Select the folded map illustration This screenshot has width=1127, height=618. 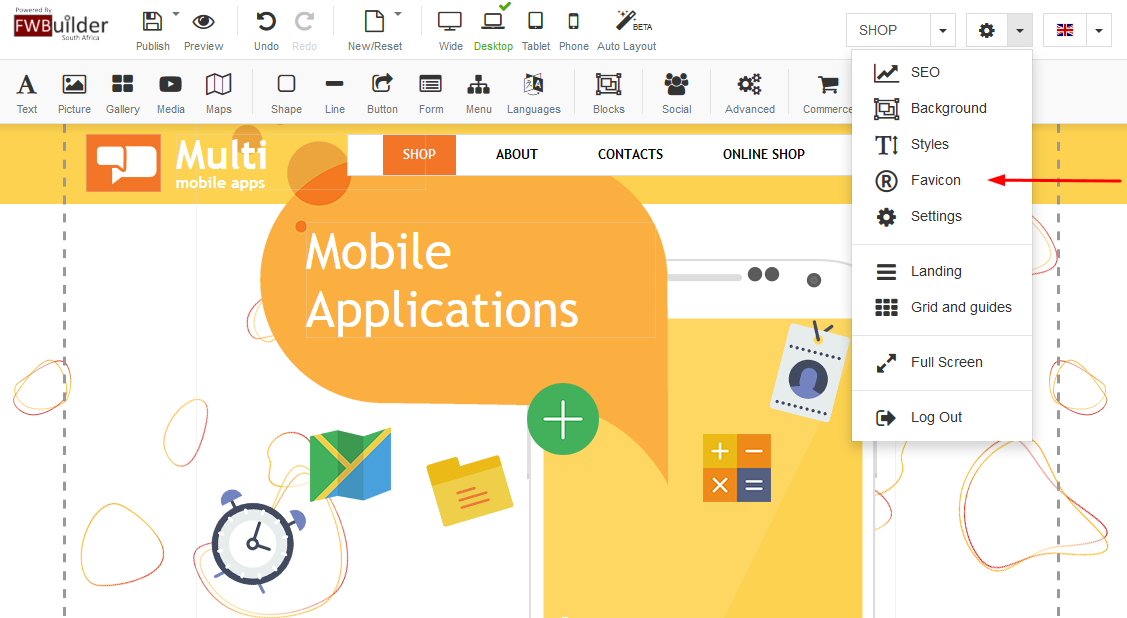pos(350,465)
